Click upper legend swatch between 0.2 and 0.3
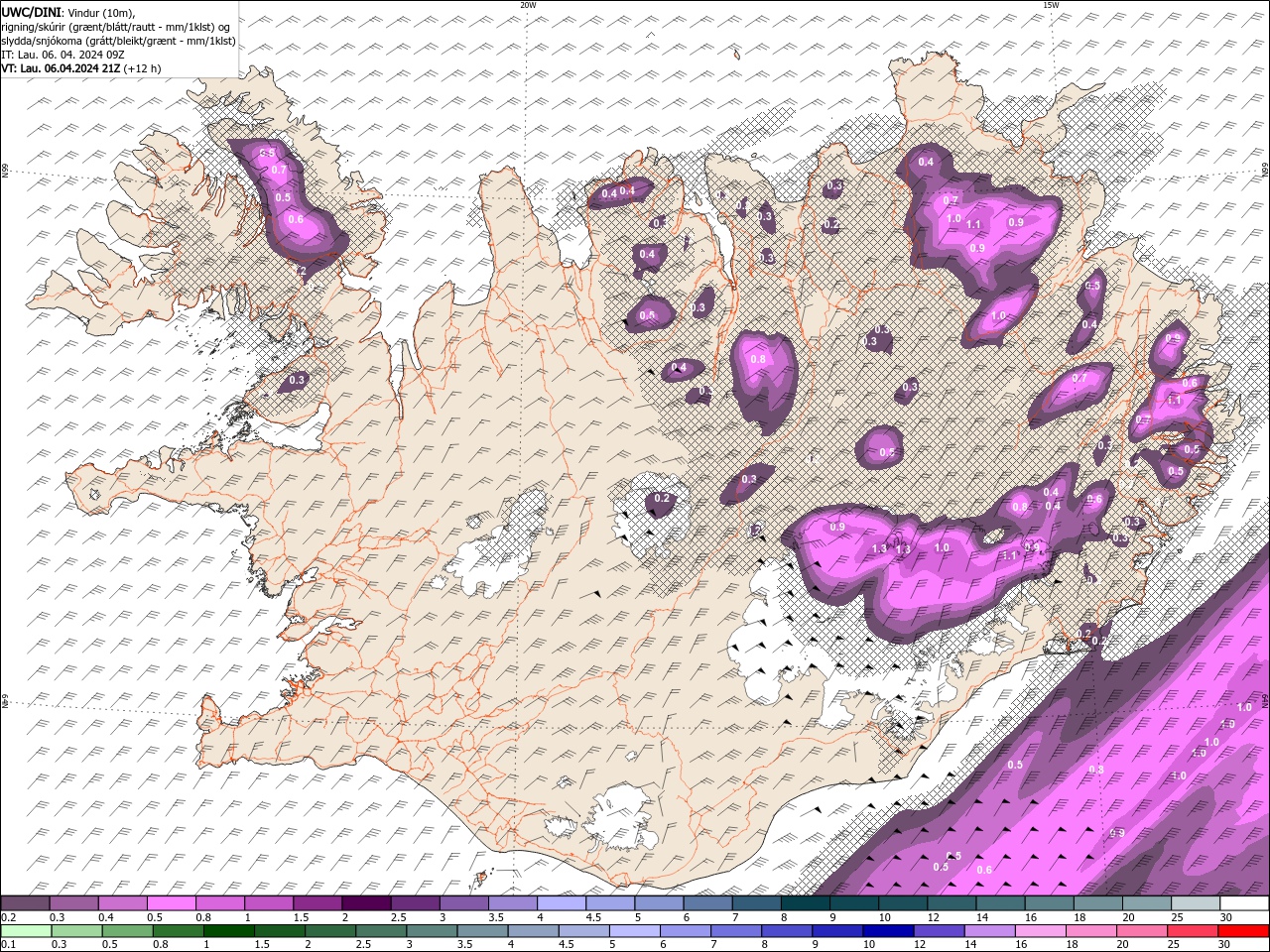The image size is (1270, 952). click(26, 903)
